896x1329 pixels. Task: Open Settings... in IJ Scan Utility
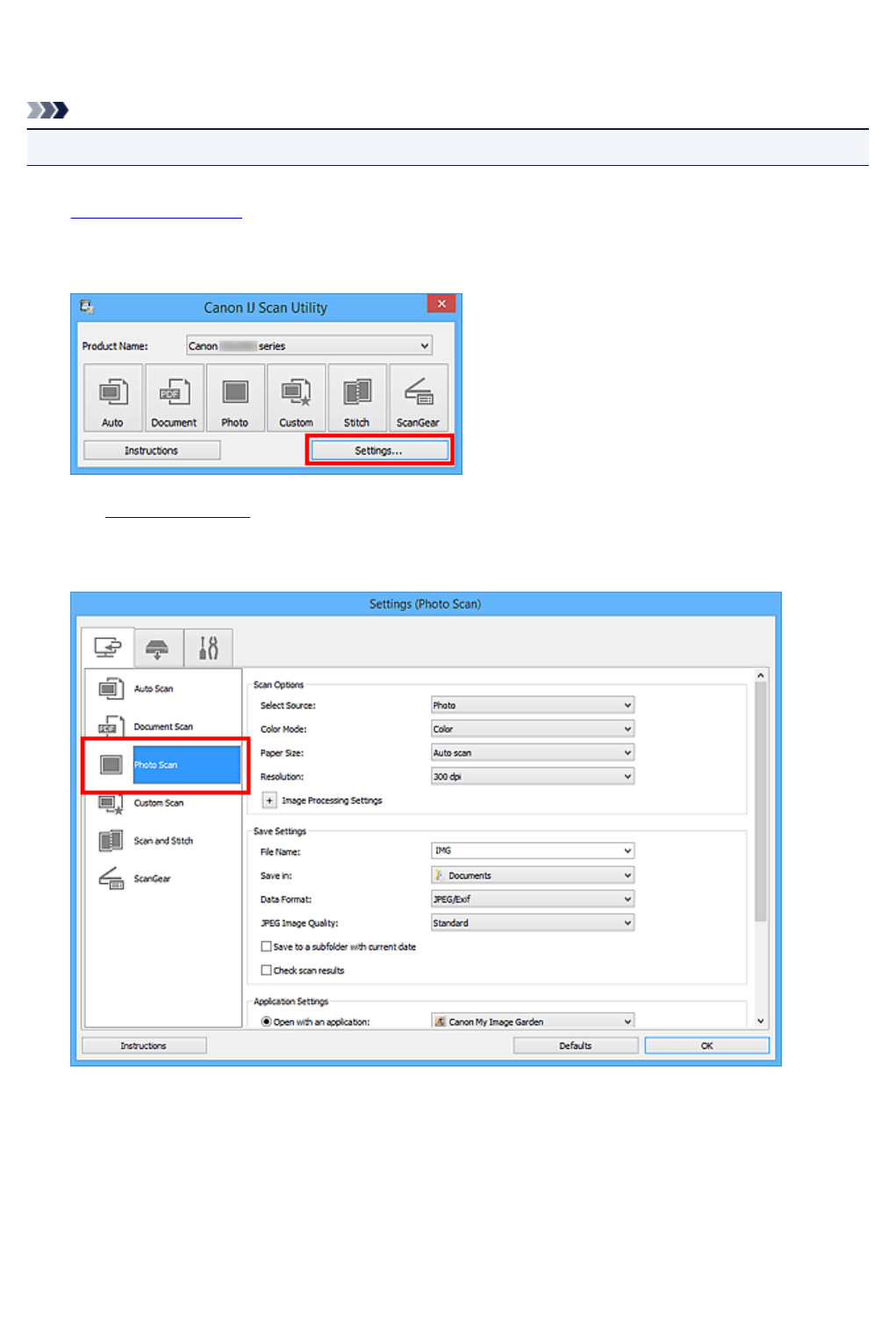coord(379,450)
